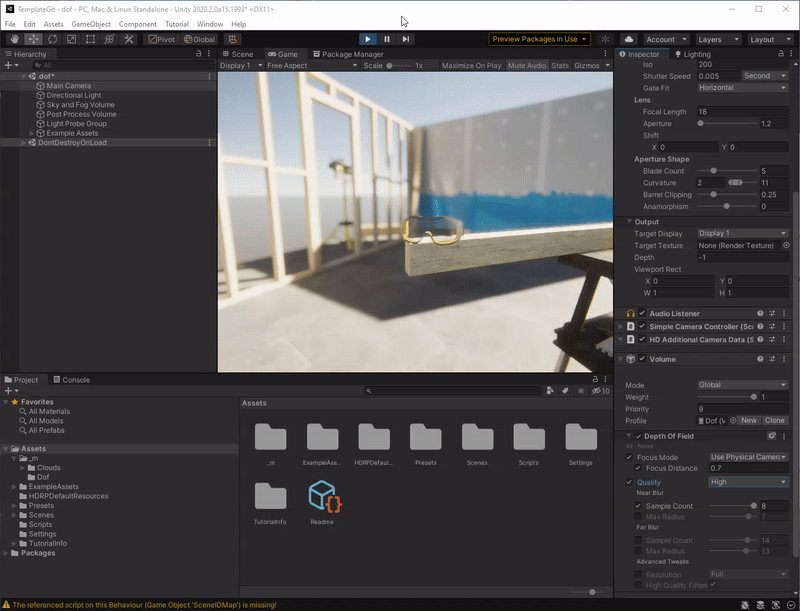Click the Stats button
Viewport: 800px width, 611px height.
(560, 65)
